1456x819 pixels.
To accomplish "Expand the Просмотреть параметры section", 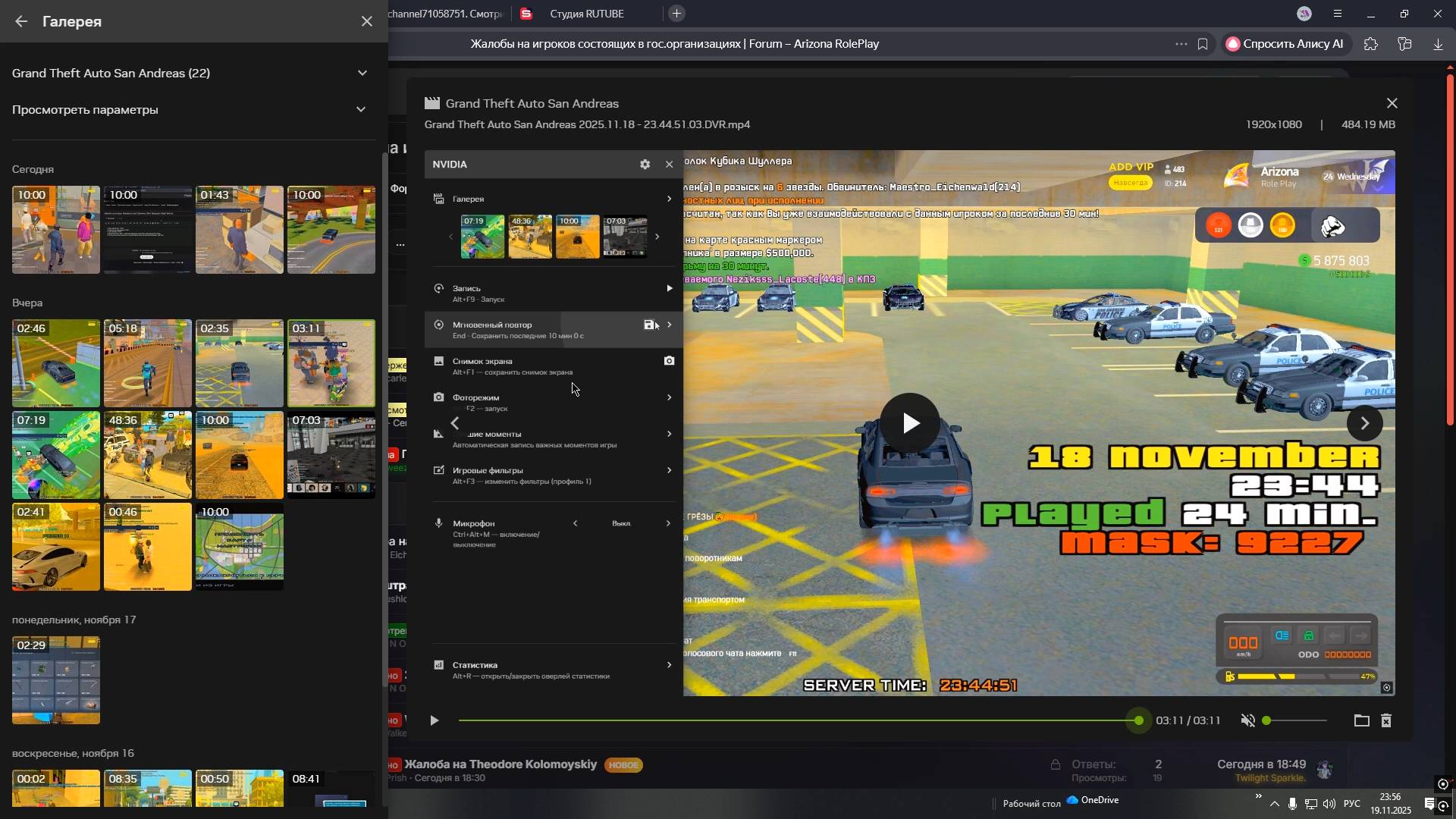I will pos(361,109).
